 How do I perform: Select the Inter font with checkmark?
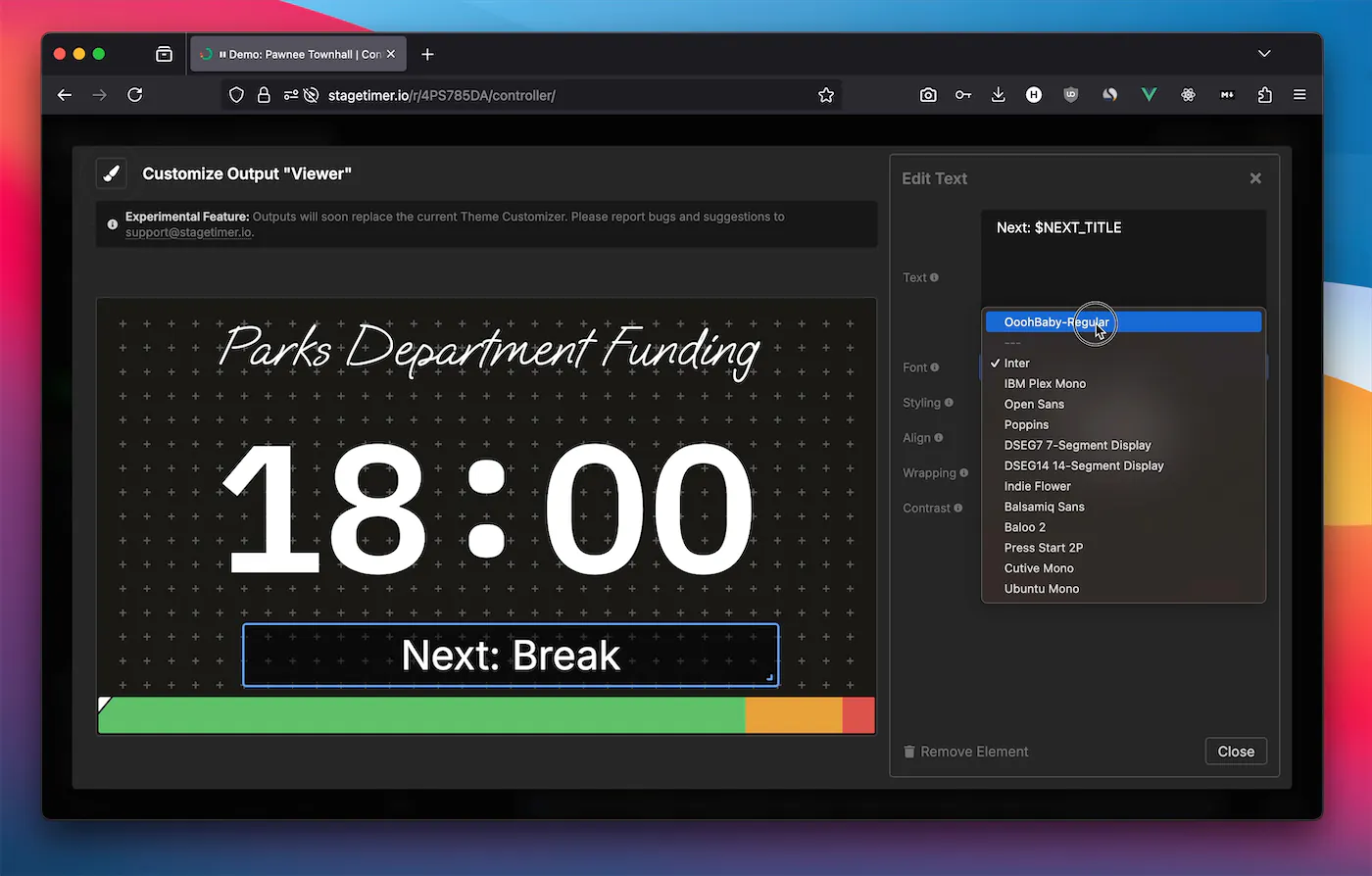click(1017, 363)
